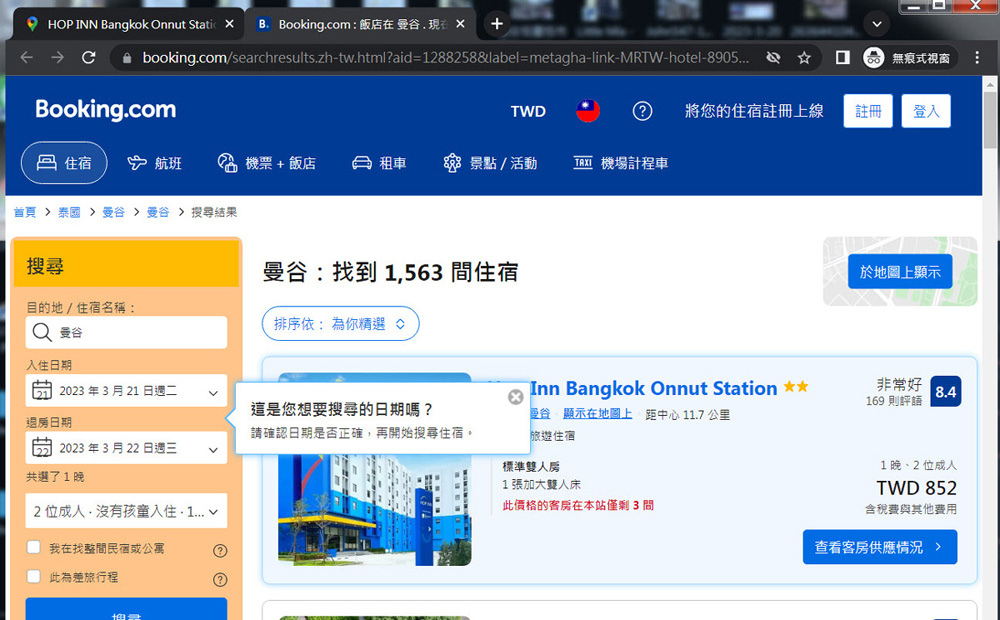Click the TWD 852 price
The height and width of the screenshot is (620, 1000).
click(916, 488)
